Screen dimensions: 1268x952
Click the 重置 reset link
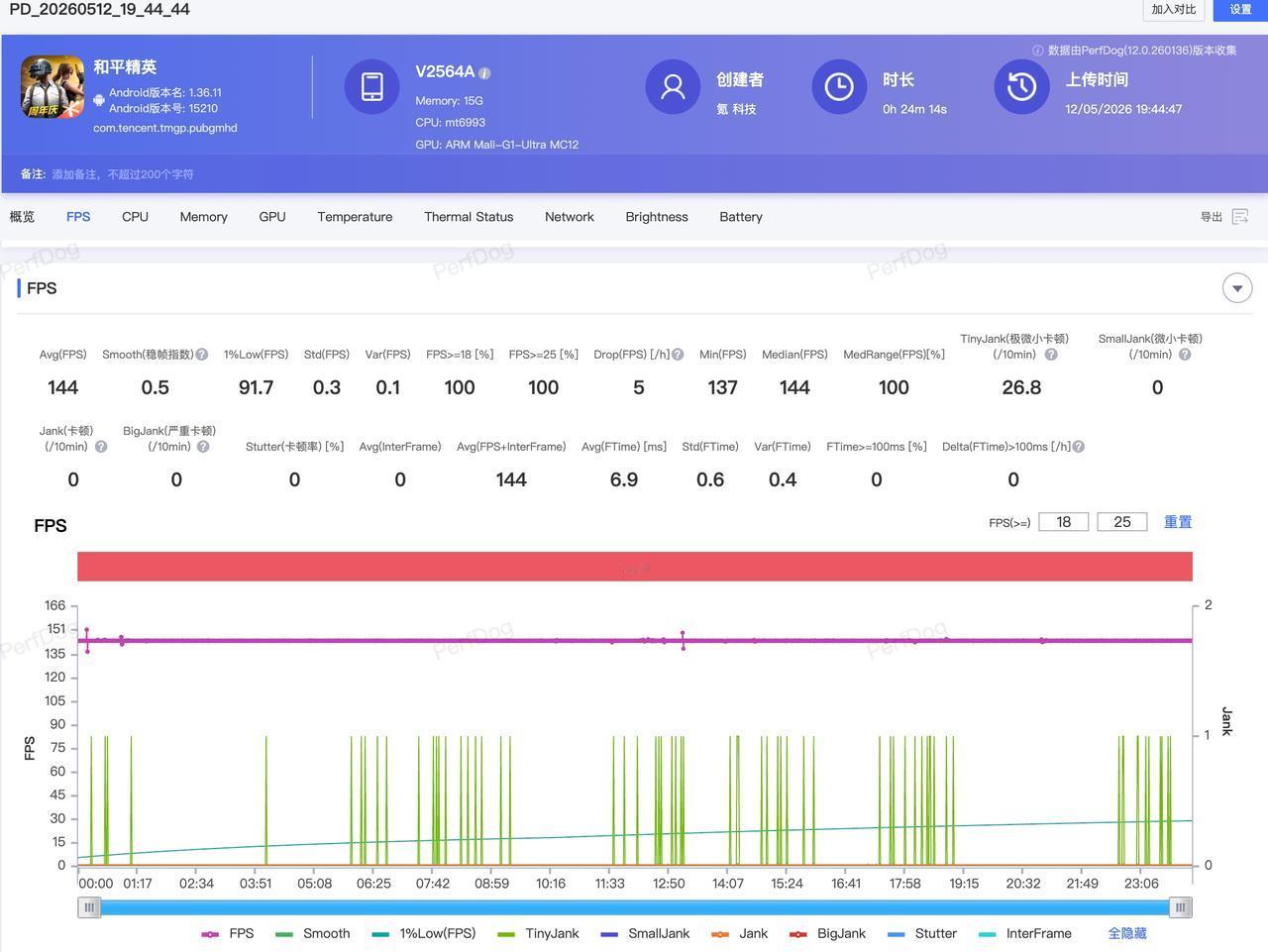(x=1178, y=522)
